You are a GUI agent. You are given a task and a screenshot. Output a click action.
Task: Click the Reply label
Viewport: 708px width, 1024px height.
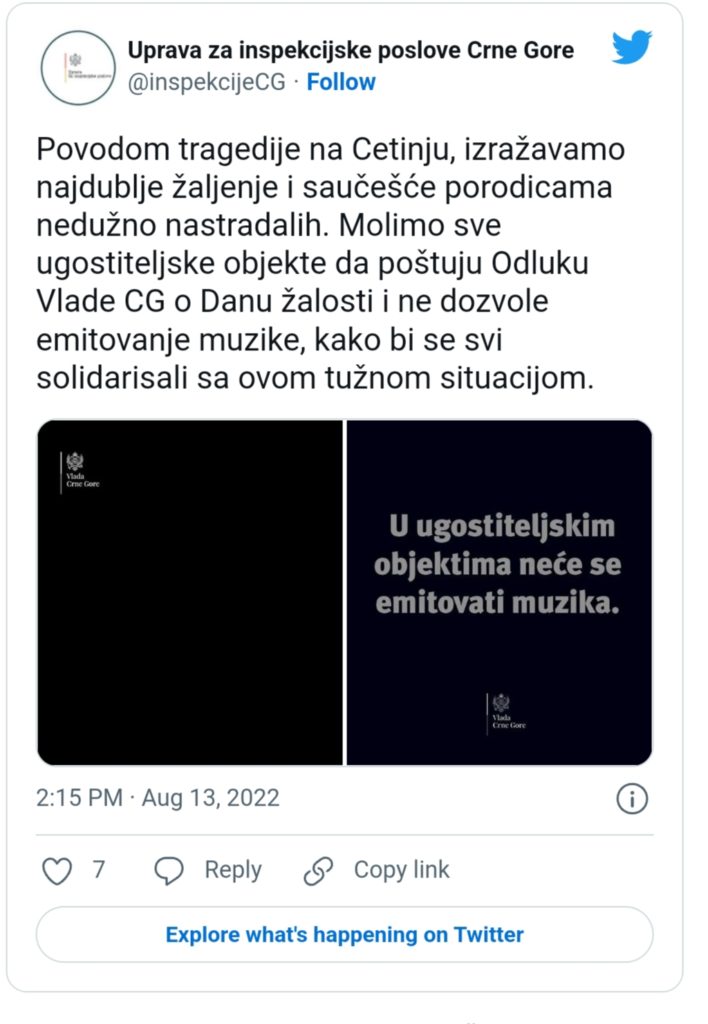point(233,871)
